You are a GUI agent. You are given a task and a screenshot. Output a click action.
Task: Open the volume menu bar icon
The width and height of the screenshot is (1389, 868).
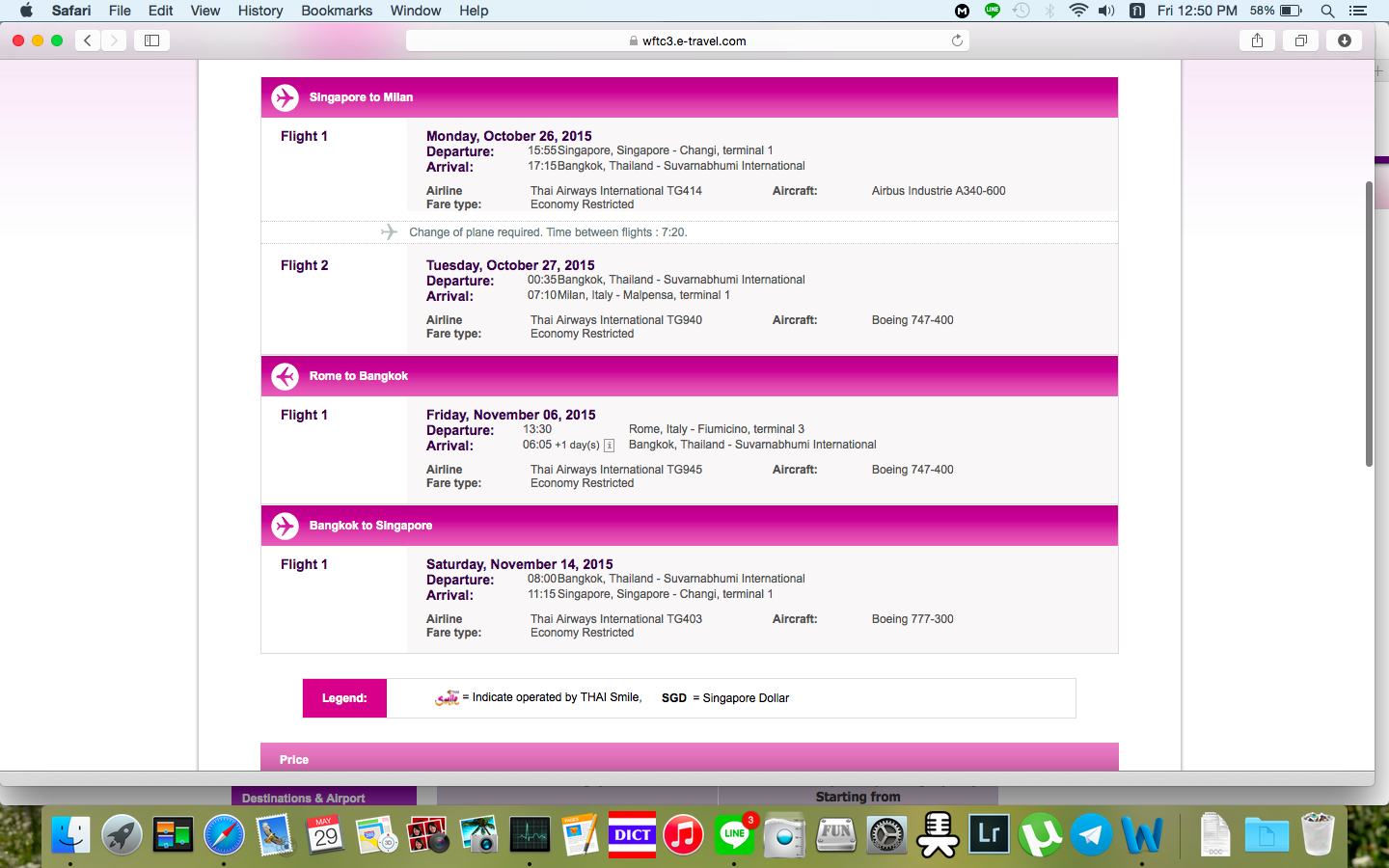(x=1106, y=11)
